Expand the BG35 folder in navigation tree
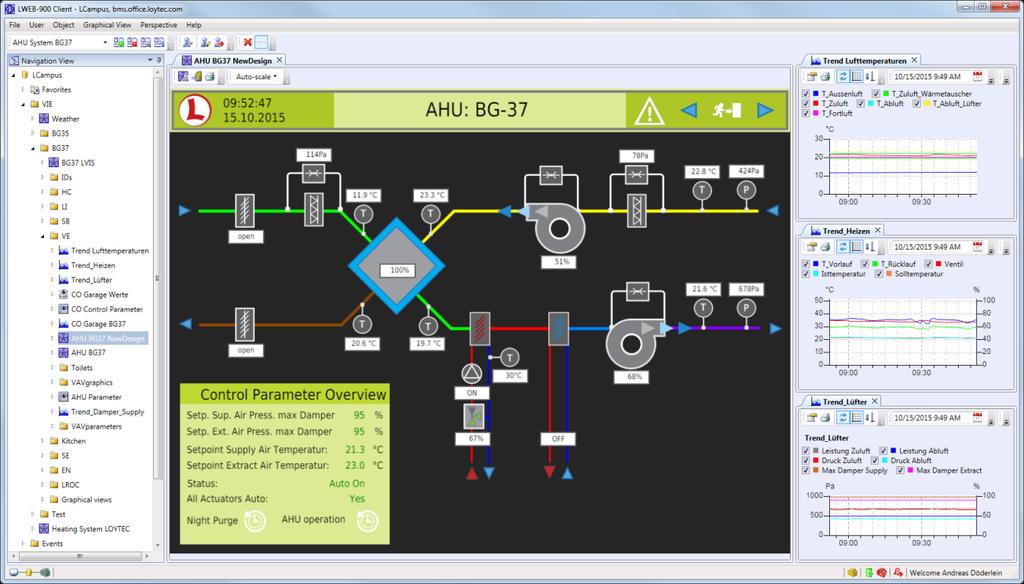The width and height of the screenshot is (1024, 584). point(33,133)
